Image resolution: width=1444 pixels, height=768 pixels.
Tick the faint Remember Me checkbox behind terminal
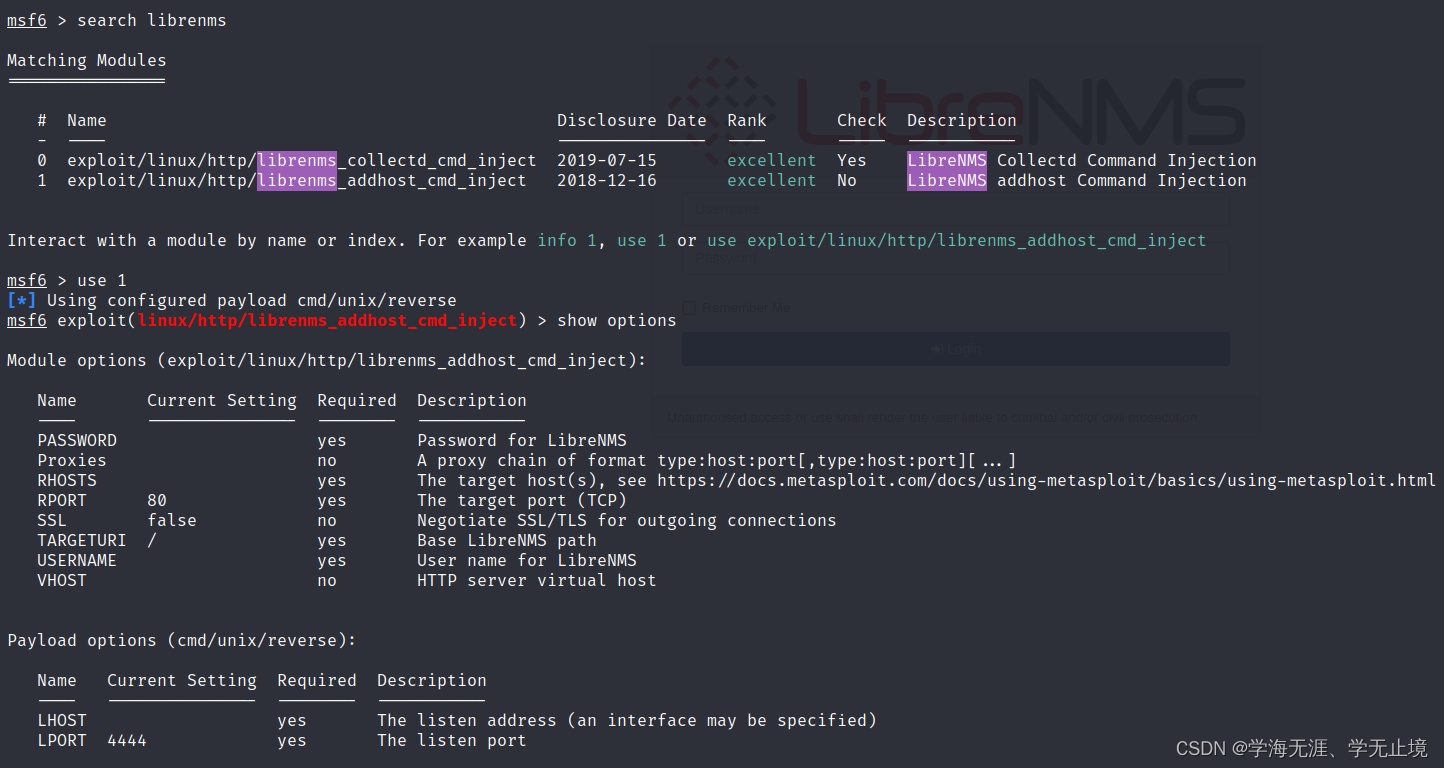pos(689,308)
